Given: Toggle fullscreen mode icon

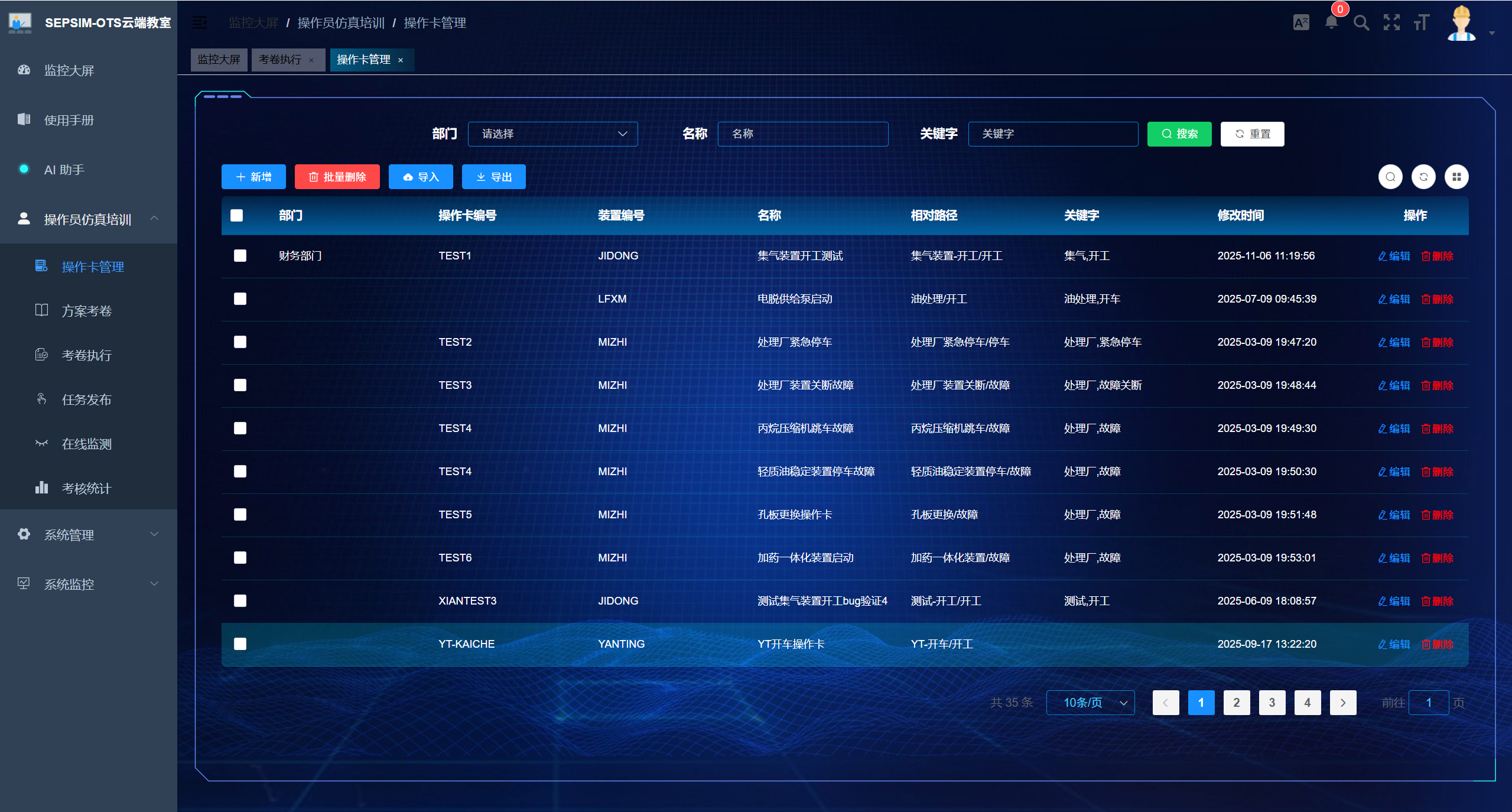Looking at the screenshot, I should click(x=1391, y=22).
